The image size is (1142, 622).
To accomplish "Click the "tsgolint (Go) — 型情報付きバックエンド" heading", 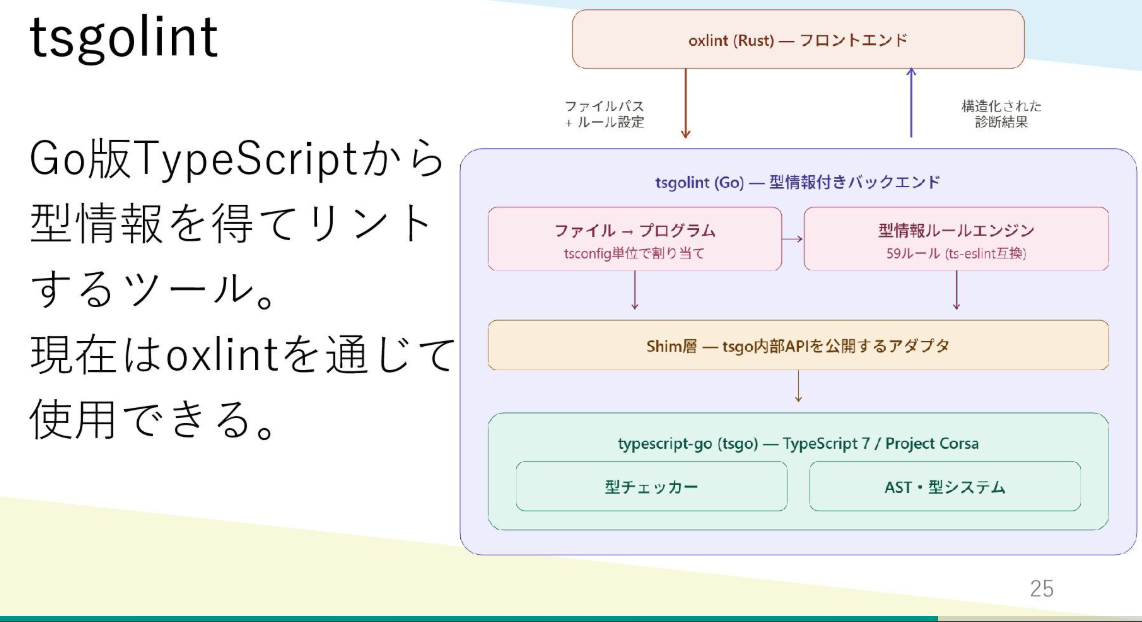I will tap(798, 182).
